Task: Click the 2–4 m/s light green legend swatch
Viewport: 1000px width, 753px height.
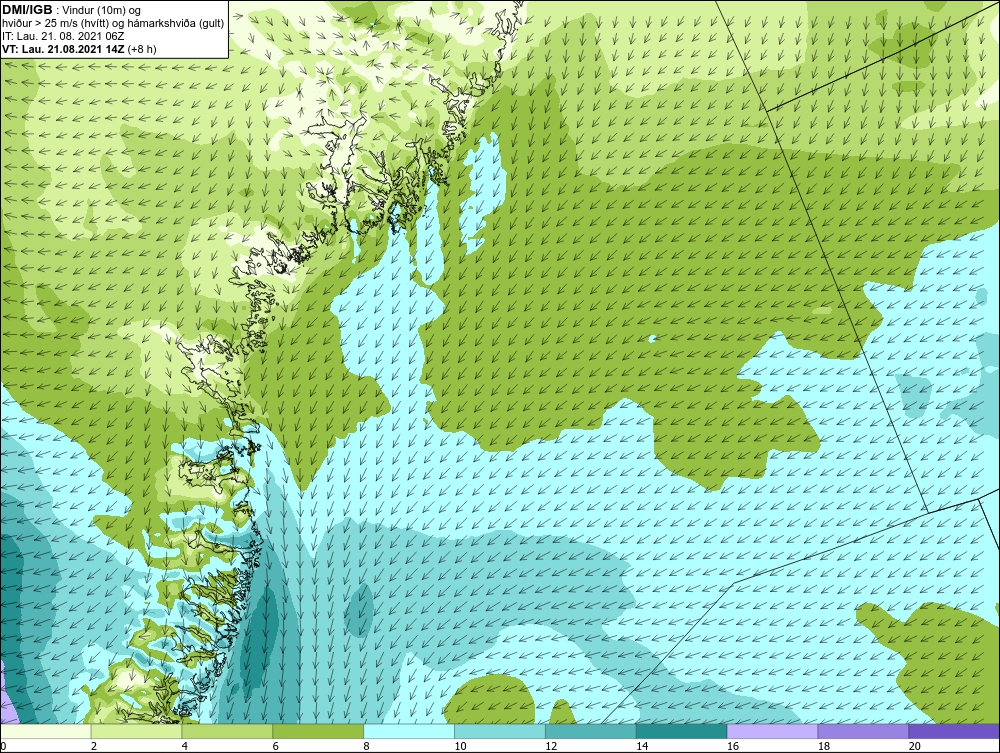Action: tap(136, 731)
